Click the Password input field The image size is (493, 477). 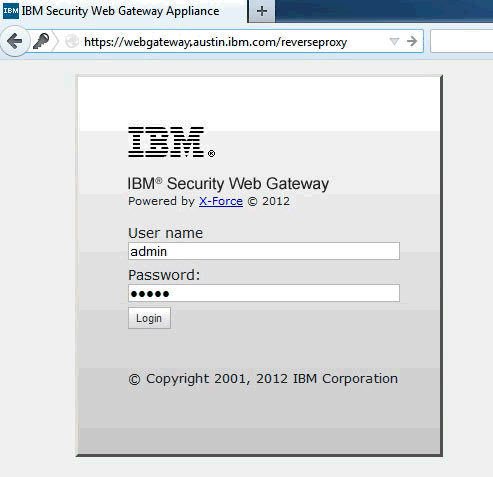pyautogui.click(x=264, y=293)
